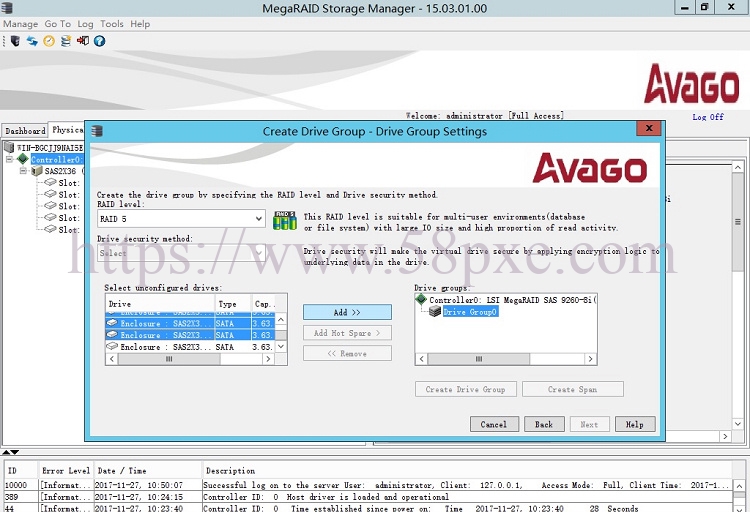Viewport: 750px width, 512px height.
Task: Click the controller icon in Drive groups panel
Action: (x=421, y=300)
